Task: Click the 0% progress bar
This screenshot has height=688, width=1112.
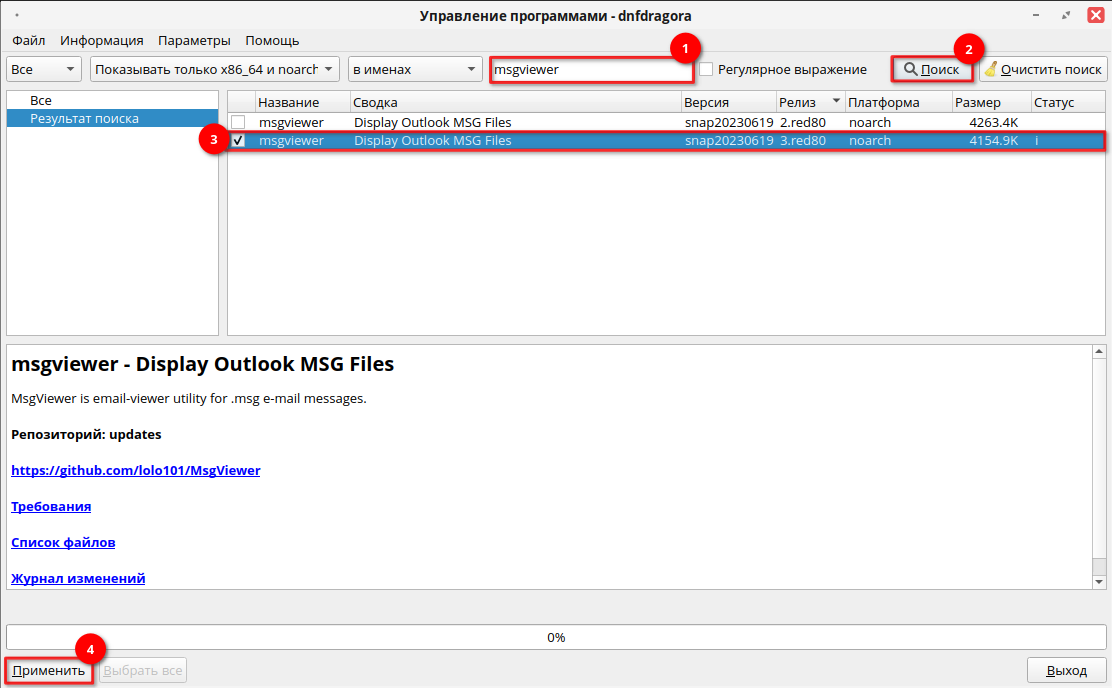Action: coord(556,637)
